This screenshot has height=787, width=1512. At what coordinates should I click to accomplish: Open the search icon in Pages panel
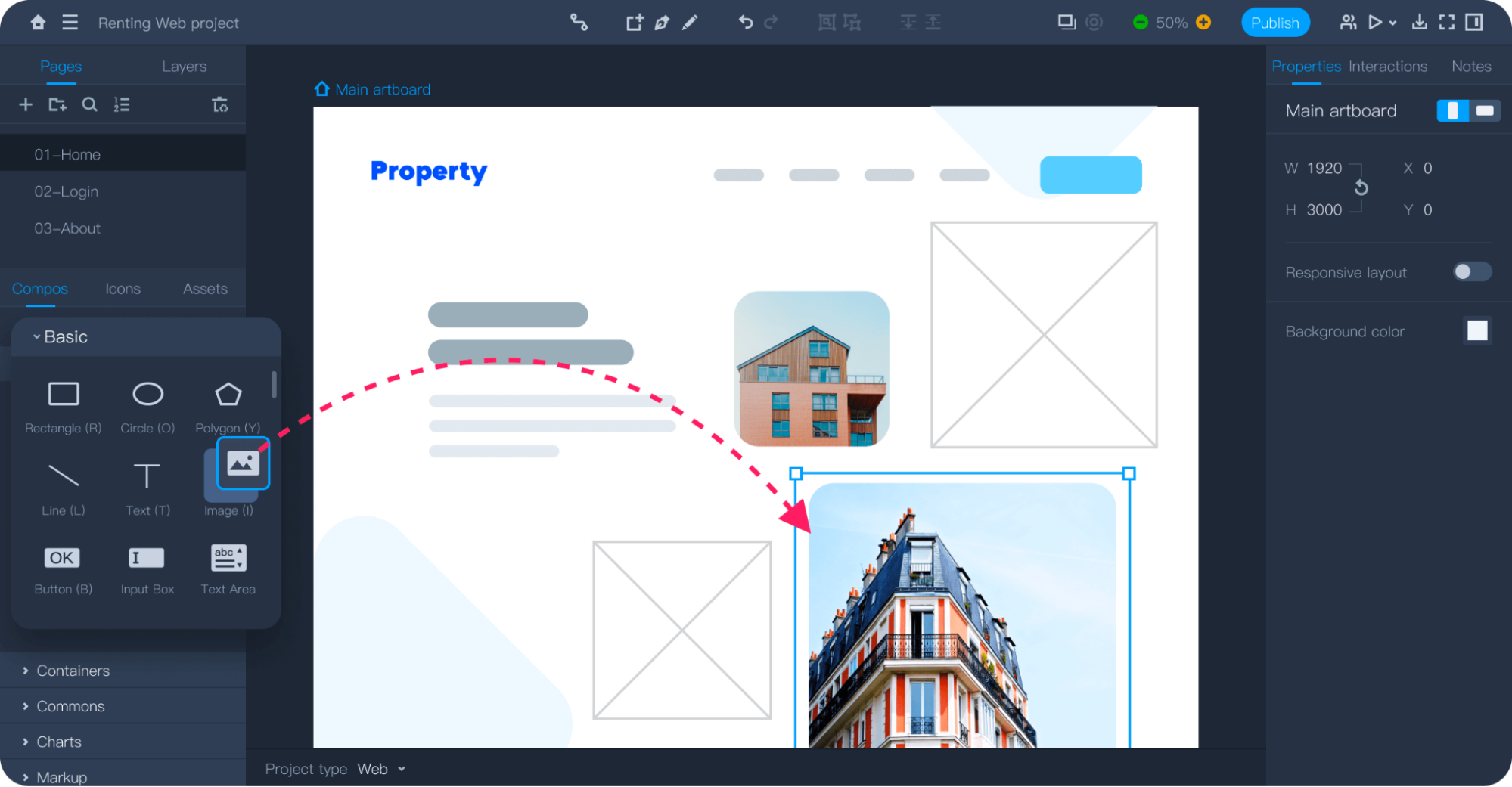tap(89, 104)
